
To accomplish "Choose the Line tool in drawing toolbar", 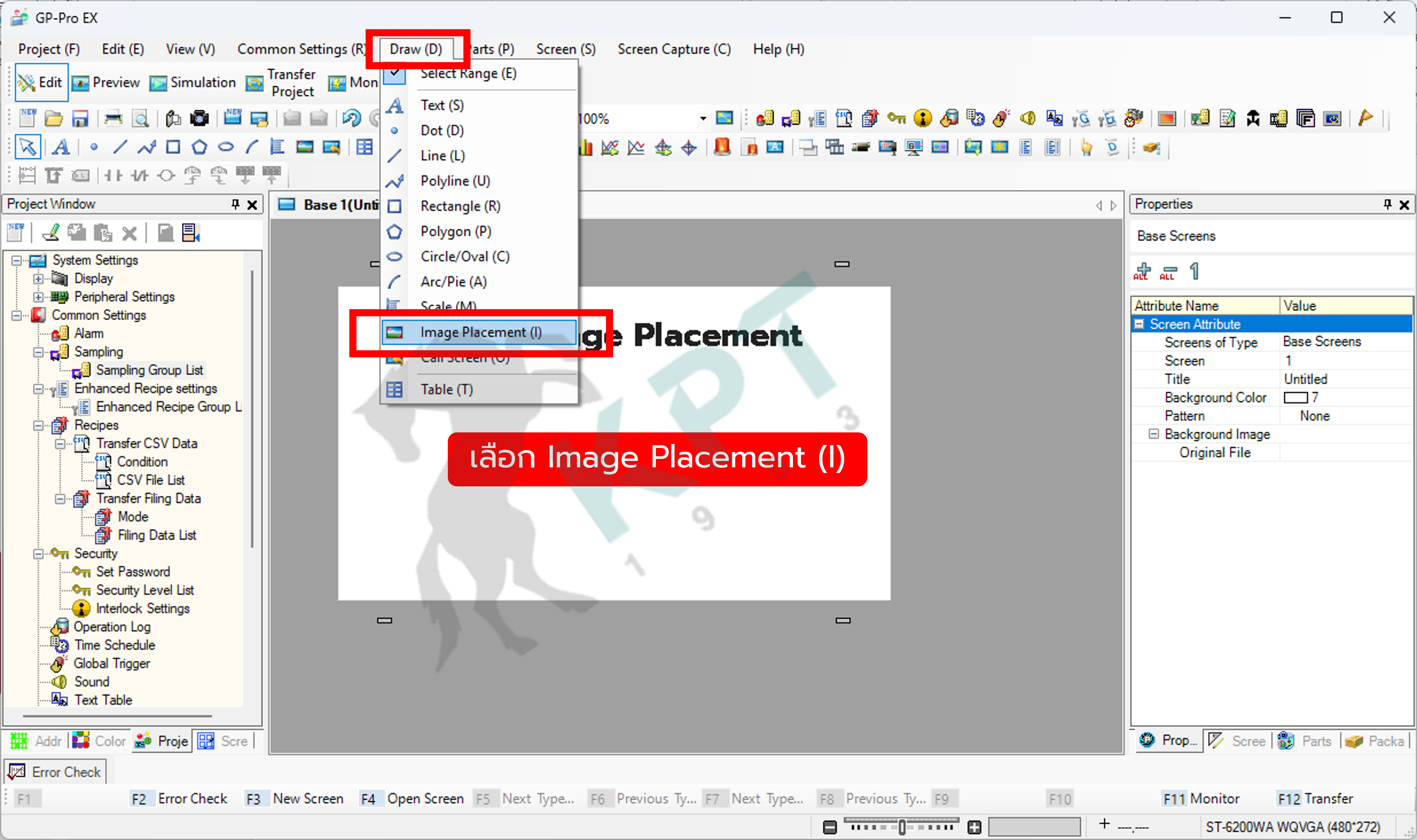I will pos(120,148).
